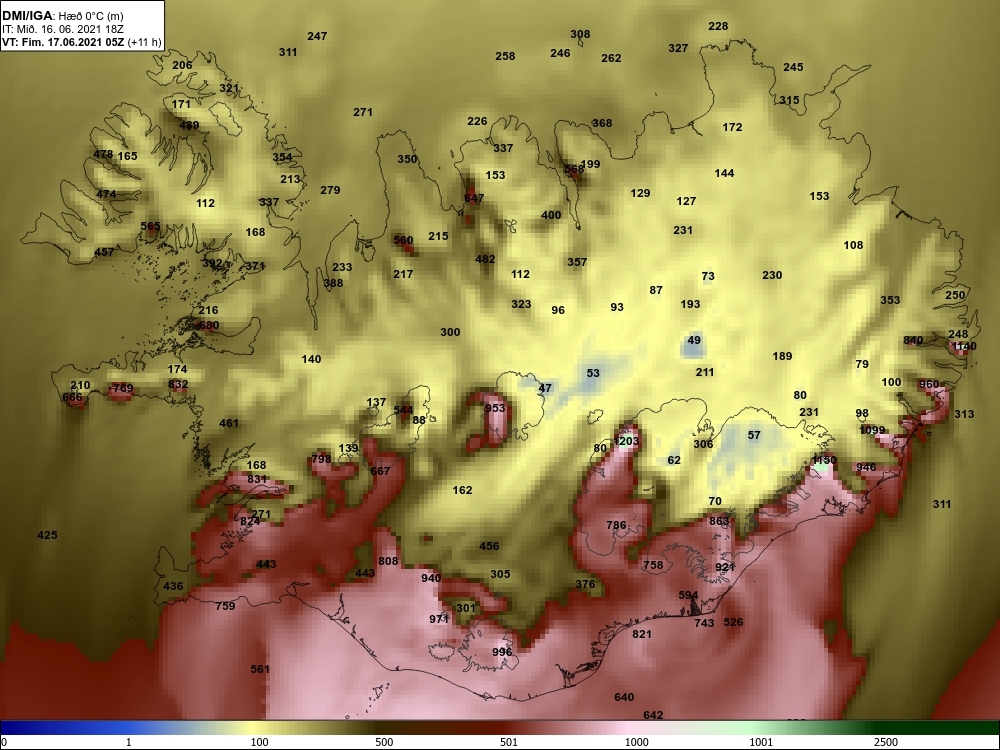Image resolution: width=1000 pixels, height=750 pixels.
Task: Click the 953 value on the red ring
Action: pos(495,408)
